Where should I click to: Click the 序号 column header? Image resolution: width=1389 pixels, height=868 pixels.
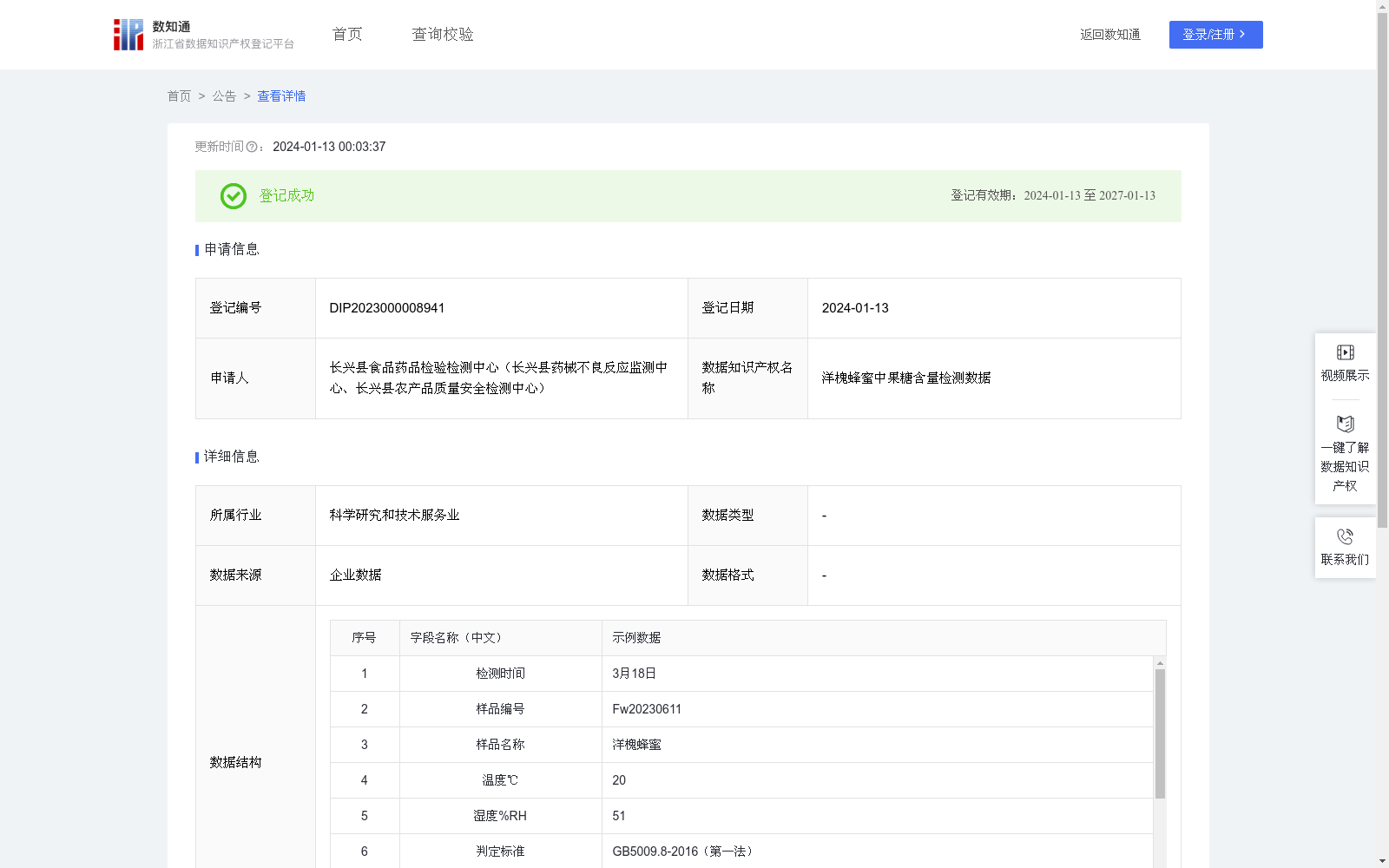pyautogui.click(x=364, y=638)
